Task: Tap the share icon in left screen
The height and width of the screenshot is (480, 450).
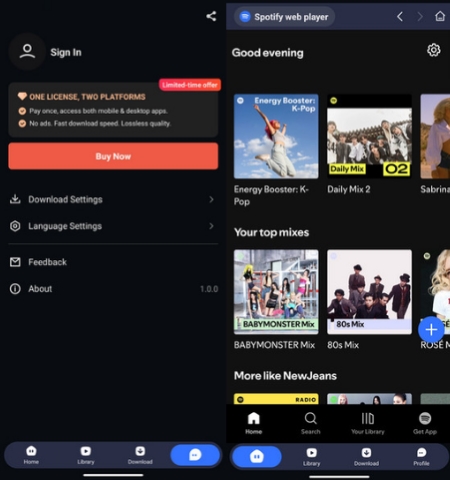Action: coord(211,16)
